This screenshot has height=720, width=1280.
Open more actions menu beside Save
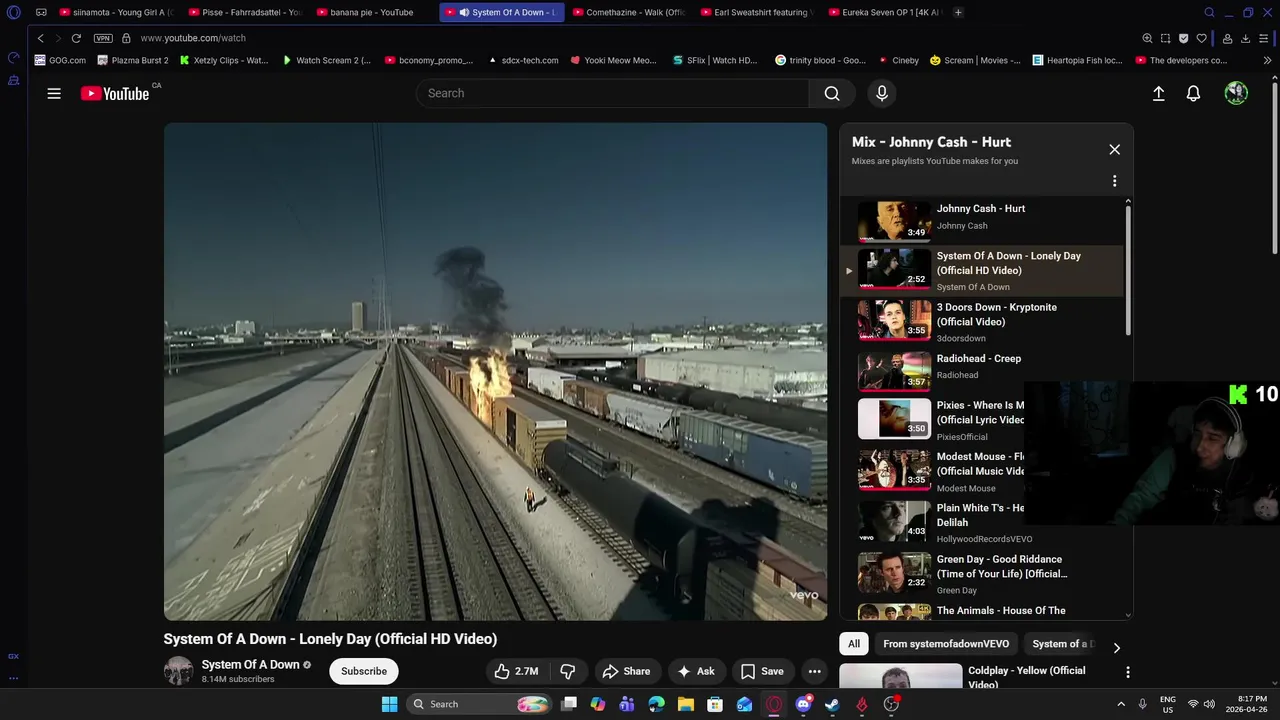[x=815, y=671]
